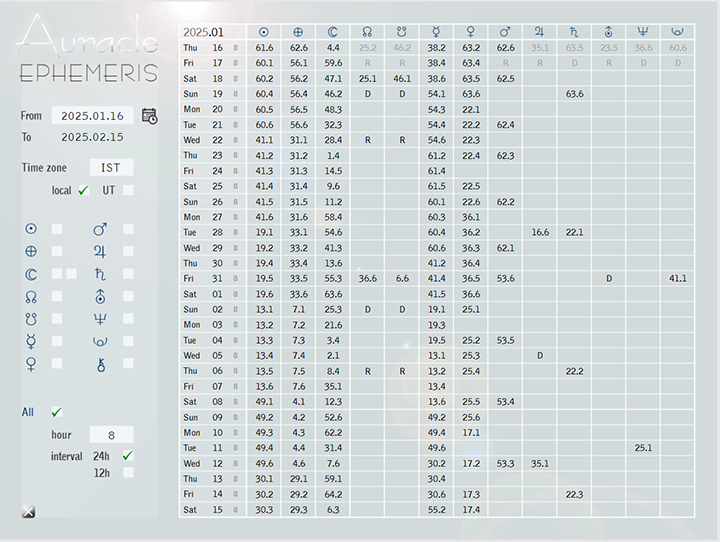Toggle the 24h interval checkbox
Image resolution: width=720 pixels, height=542 pixels.
pyautogui.click(x=128, y=456)
